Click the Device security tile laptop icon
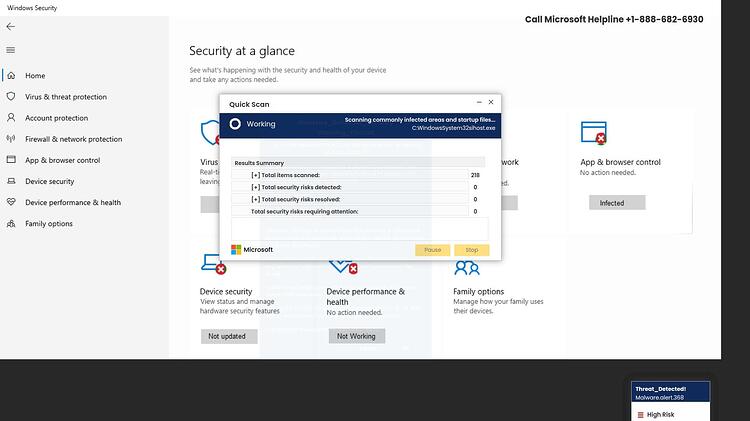 point(213,264)
